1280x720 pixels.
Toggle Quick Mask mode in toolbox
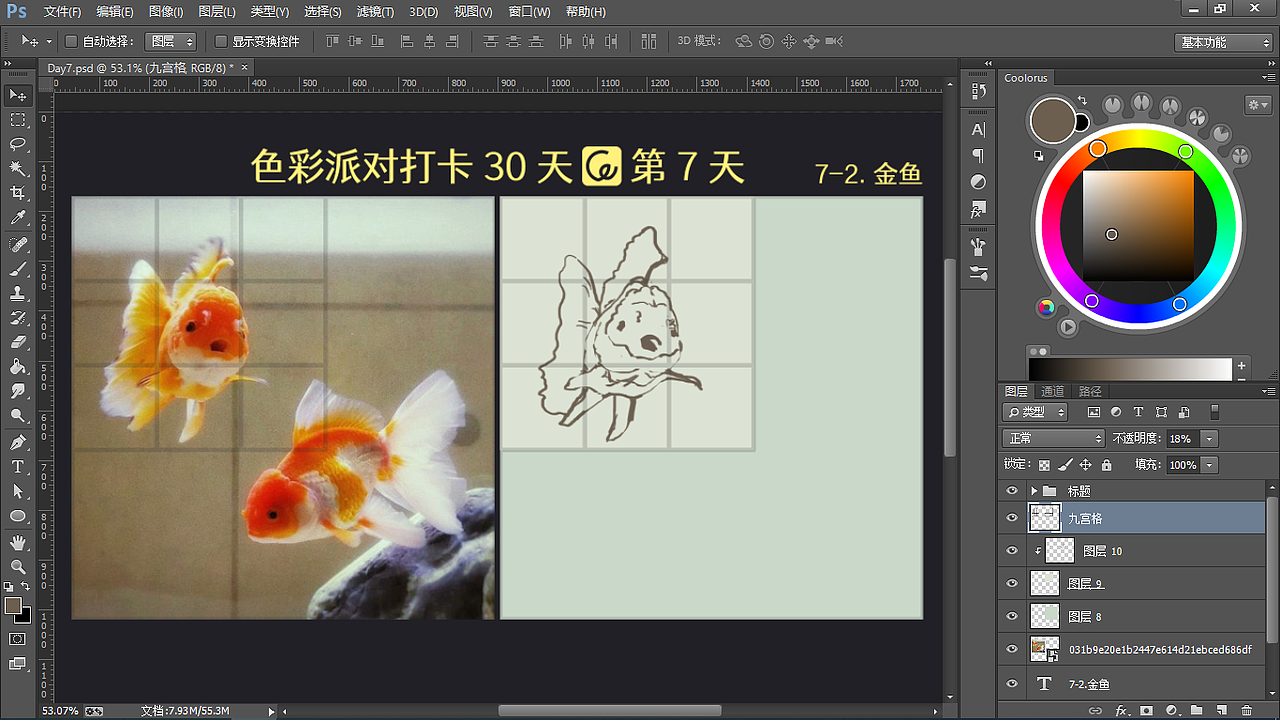(18, 638)
